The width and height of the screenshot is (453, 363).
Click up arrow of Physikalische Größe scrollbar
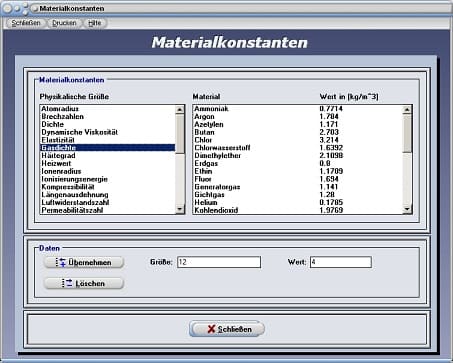180,109
